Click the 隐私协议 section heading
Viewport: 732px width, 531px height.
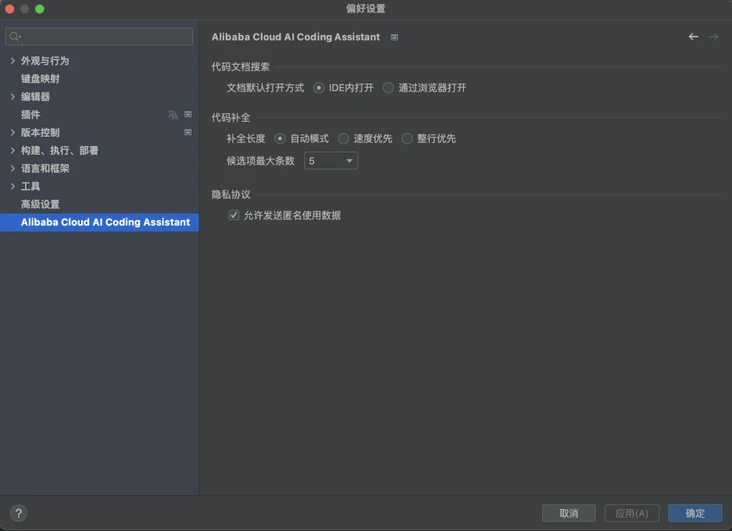point(231,194)
